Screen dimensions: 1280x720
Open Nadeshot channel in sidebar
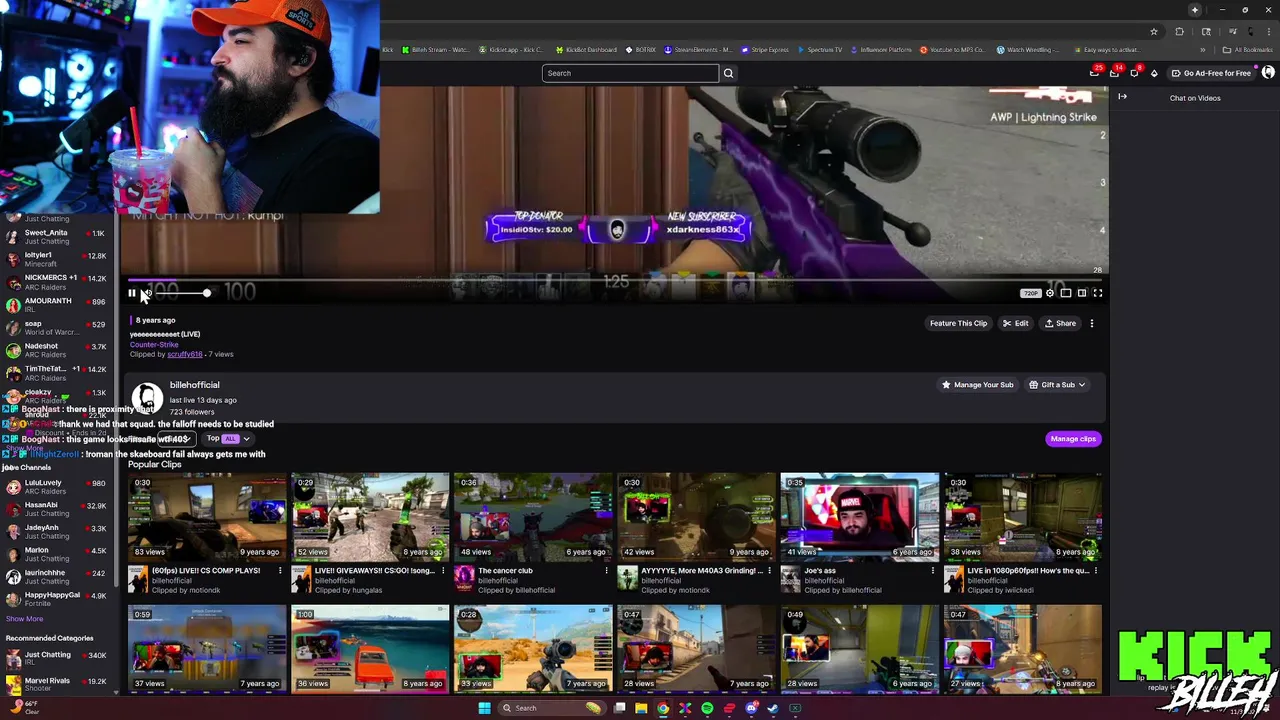click(58, 350)
